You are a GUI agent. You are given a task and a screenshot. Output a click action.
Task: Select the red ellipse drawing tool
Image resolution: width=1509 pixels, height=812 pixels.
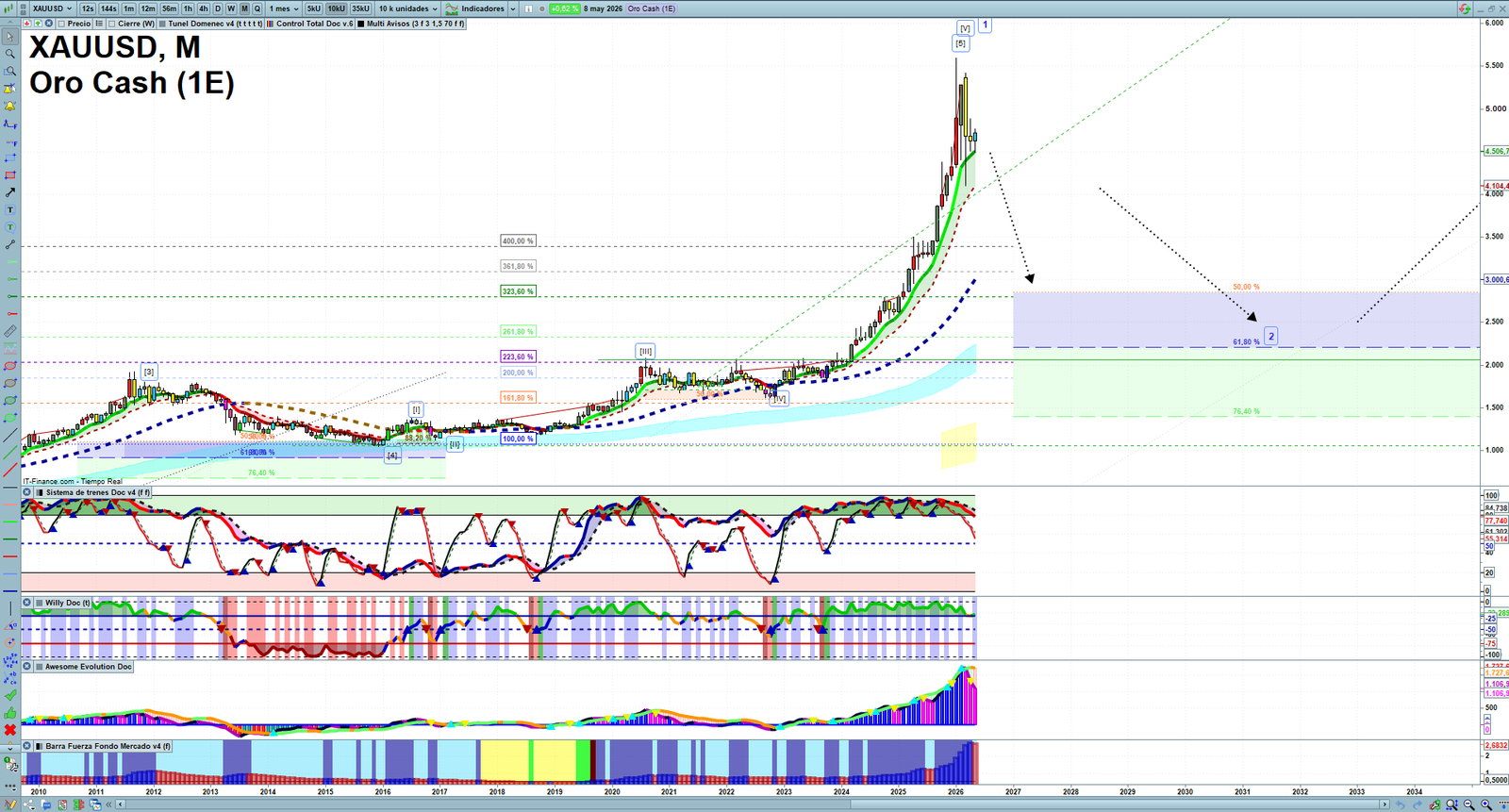(10, 366)
